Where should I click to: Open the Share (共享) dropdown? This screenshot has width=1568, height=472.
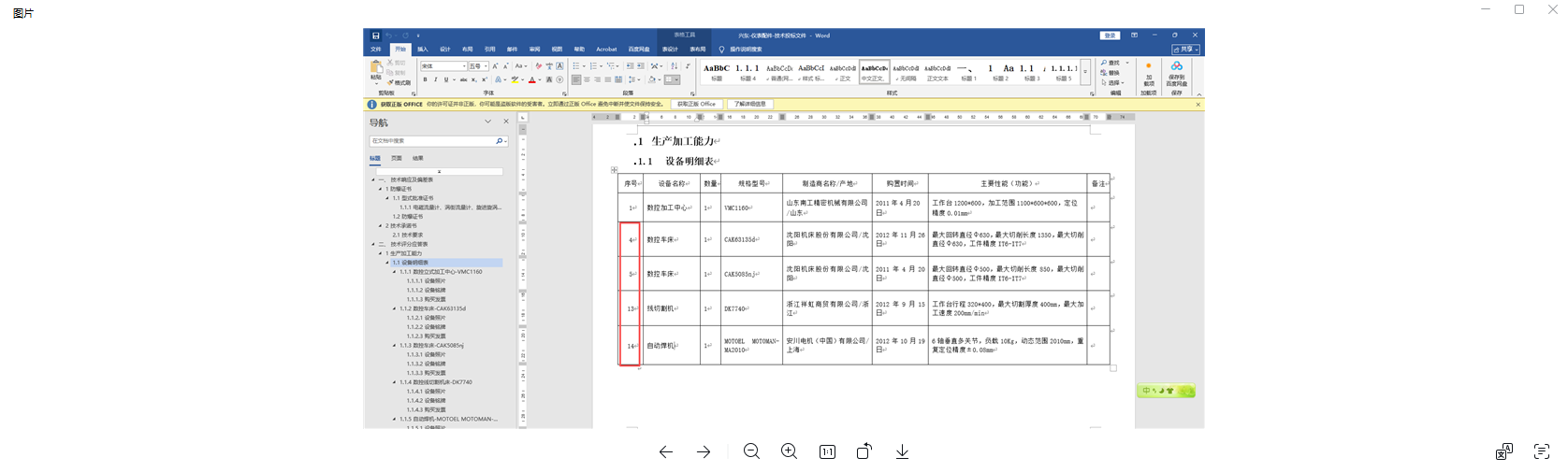click(x=1185, y=50)
